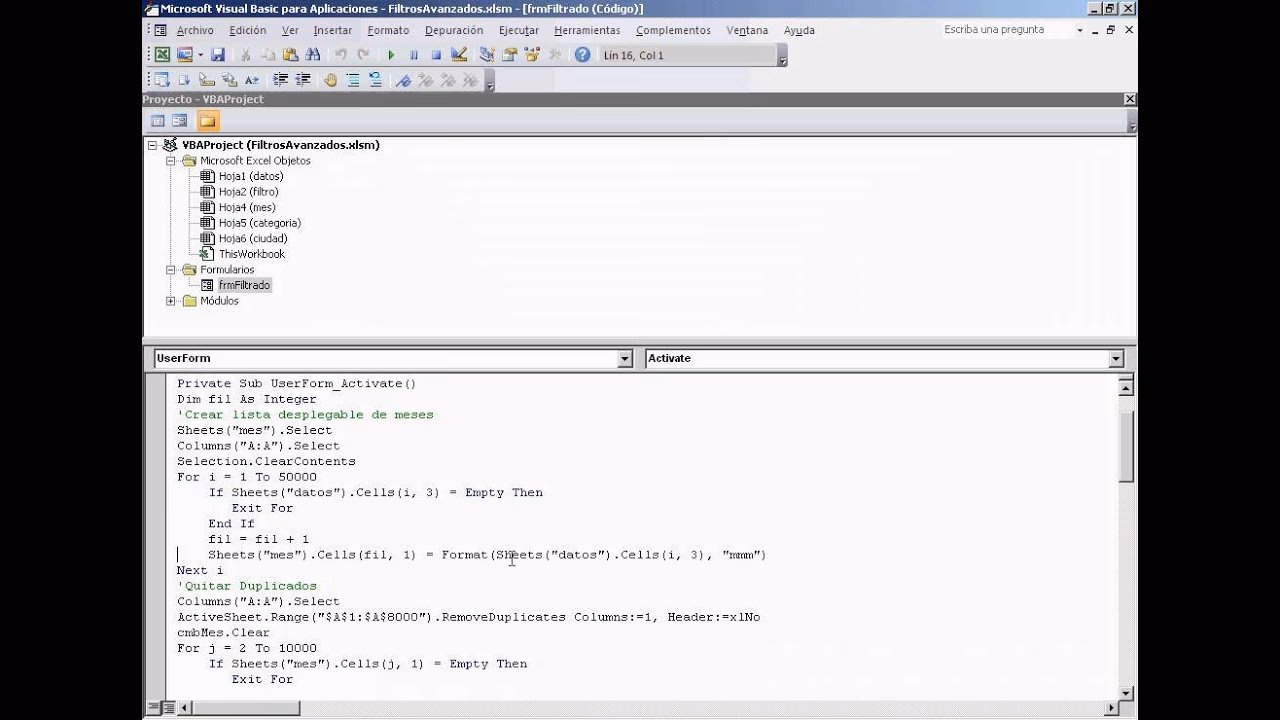Click the Break (pause) icon
Viewport: 1280px width, 720px height.
click(x=414, y=55)
